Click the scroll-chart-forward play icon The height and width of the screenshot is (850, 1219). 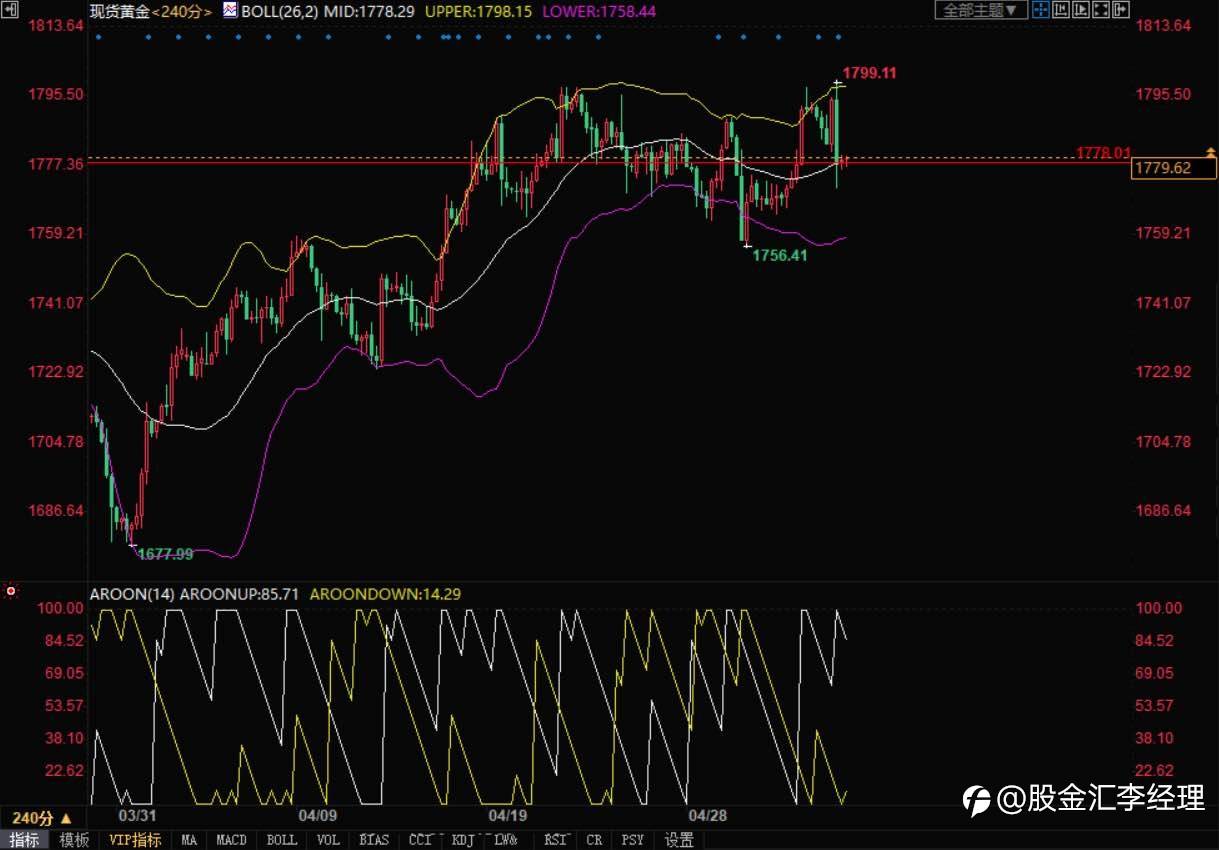click(x=1080, y=10)
